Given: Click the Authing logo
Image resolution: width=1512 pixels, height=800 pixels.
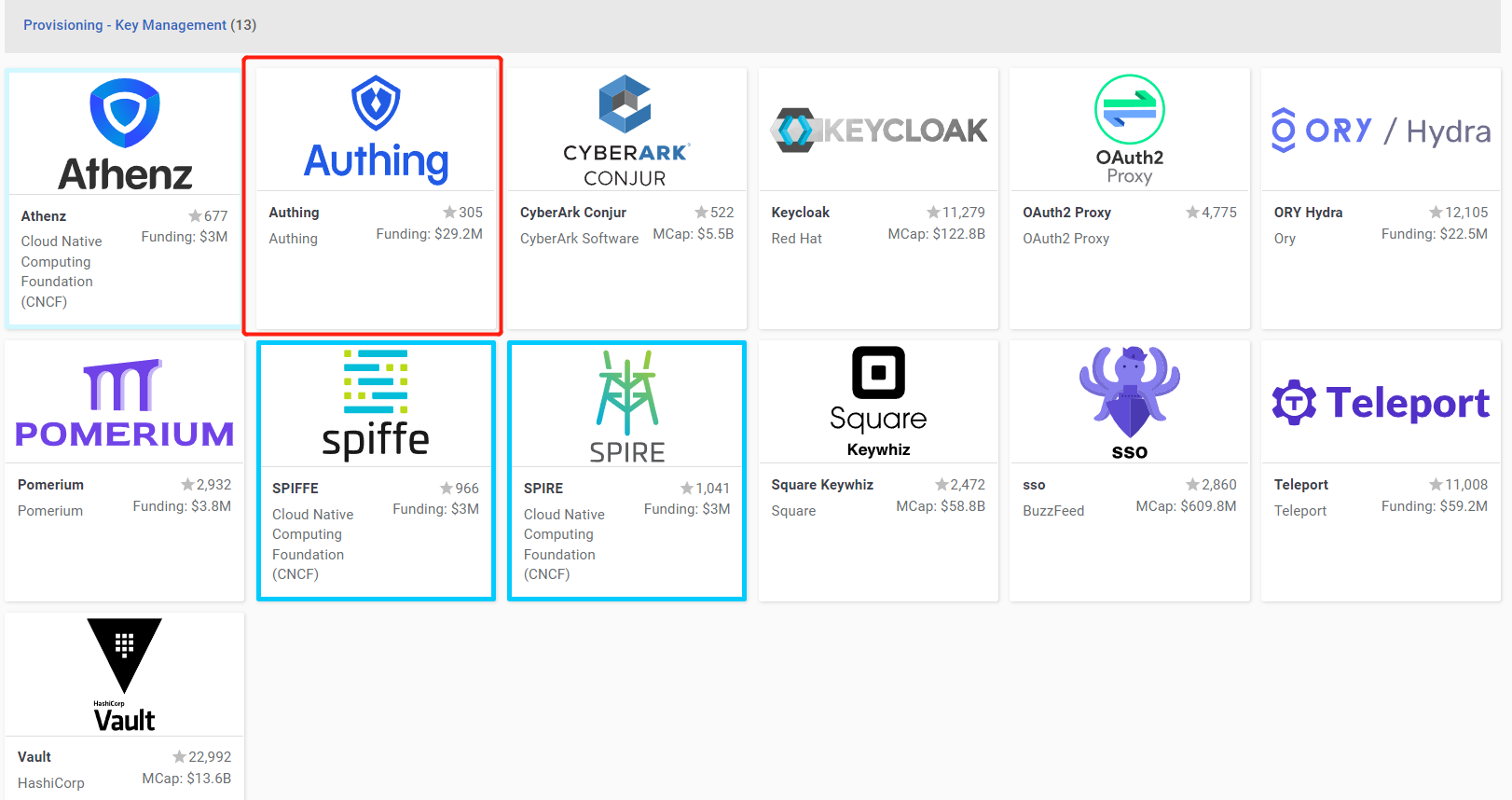Looking at the screenshot, I should (377, 129).
